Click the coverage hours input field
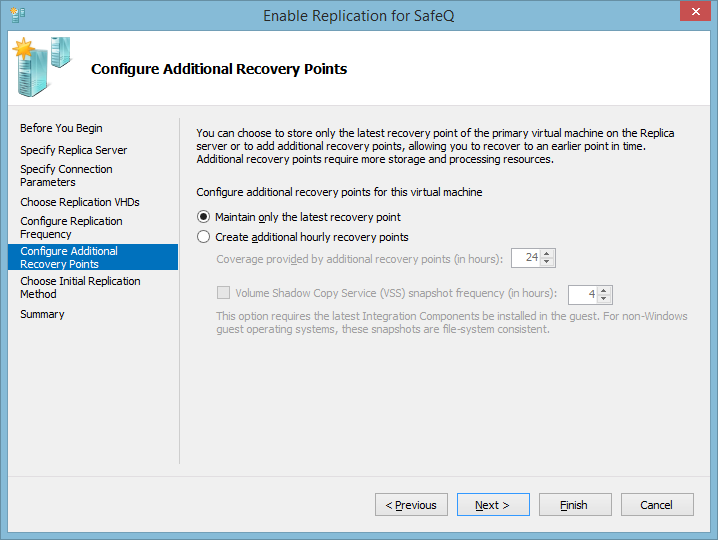This screenshot has height=540, width=718. [x=526, y=258]
